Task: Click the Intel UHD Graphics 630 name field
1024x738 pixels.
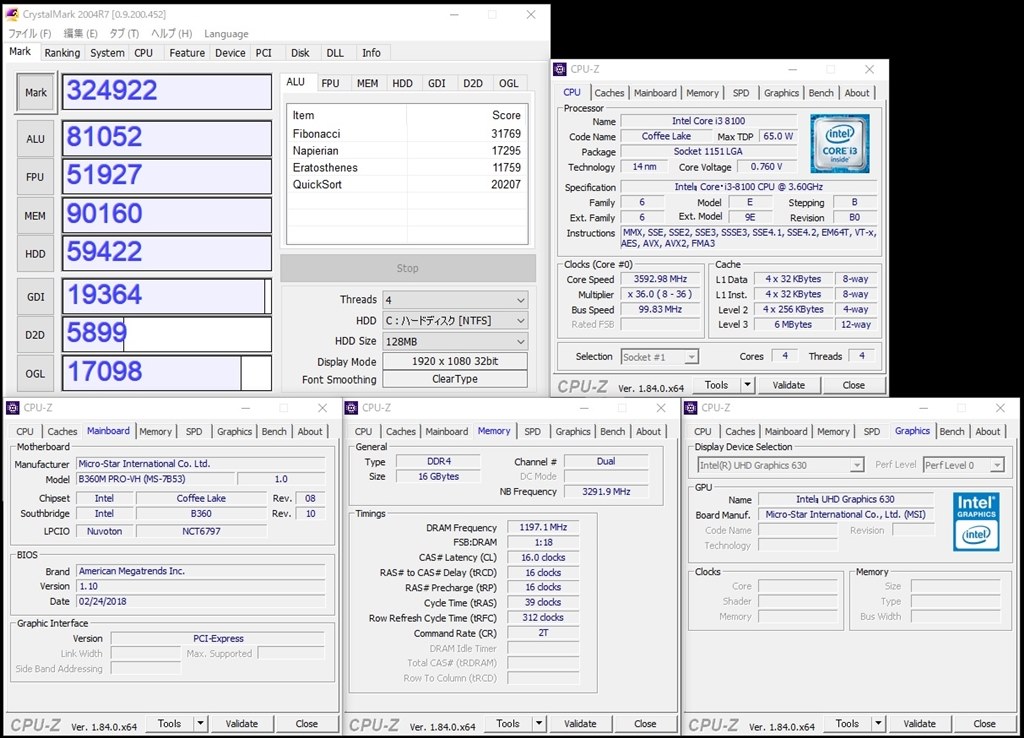Action: [x=845, y=499]
